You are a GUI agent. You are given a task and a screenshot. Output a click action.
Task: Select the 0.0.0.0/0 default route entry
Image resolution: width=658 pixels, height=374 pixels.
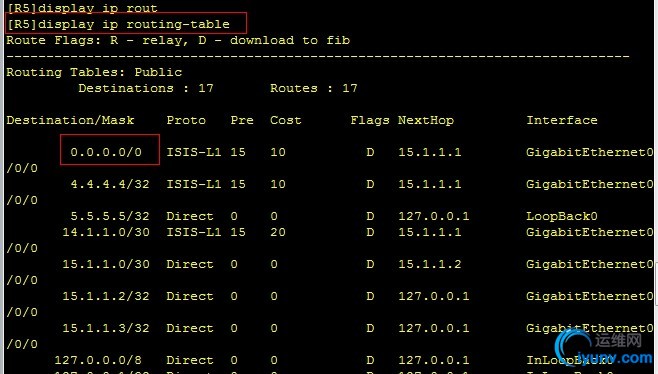tap(106, 152)
